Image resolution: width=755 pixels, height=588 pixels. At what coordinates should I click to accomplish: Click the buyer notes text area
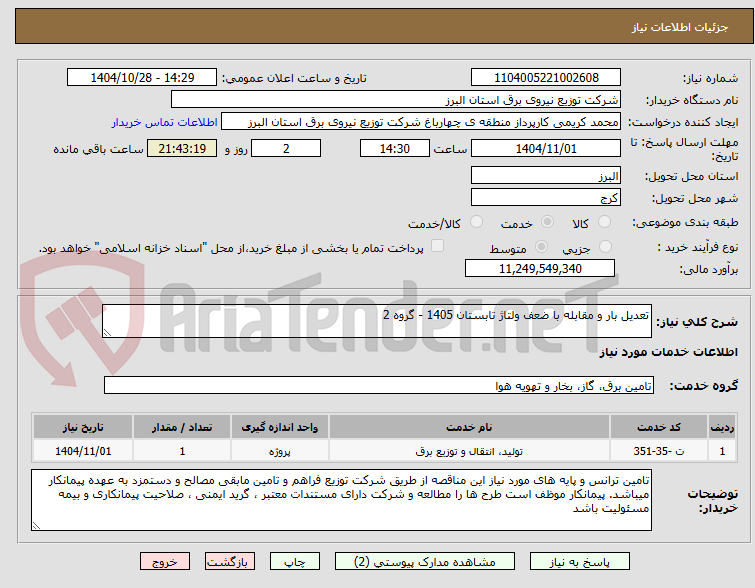click(341, 500)
